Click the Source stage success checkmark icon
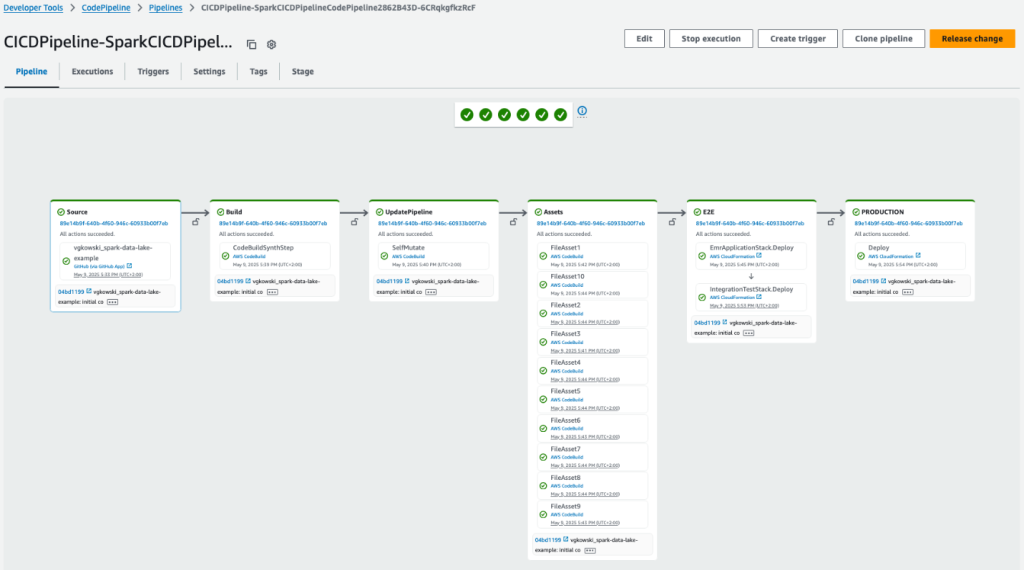The width and height of the screenshot is (1024, 570). pyautogui.click(x=61, y=212)
